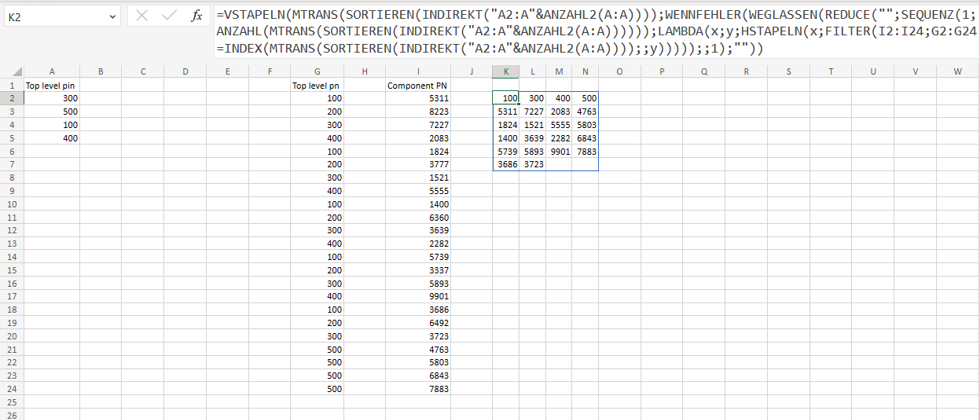
Task: Open Insert Function fx icon
Action: (x=197, y=16)
